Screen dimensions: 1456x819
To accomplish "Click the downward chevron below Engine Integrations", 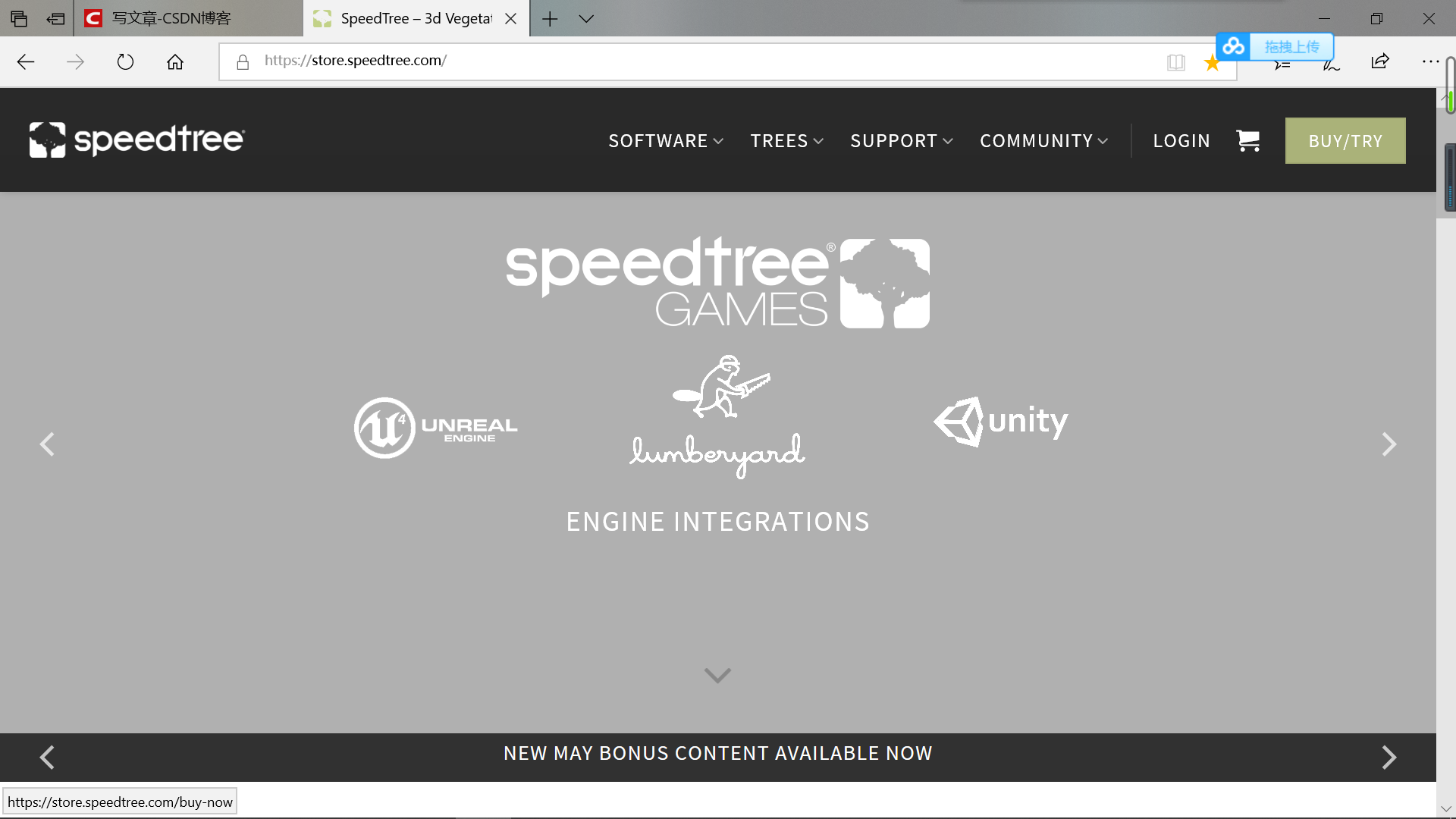I will click(x=717, y=676).
